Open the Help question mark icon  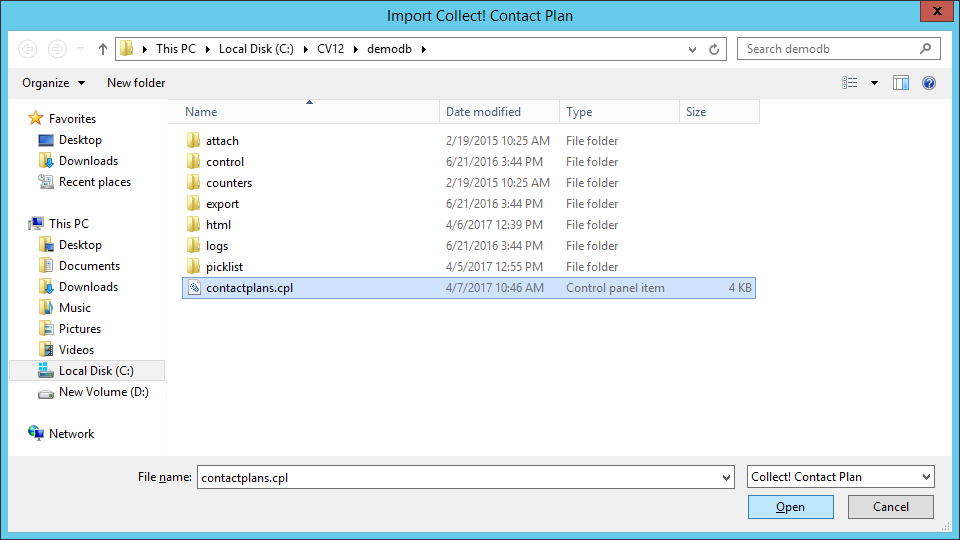click(x=929, y=83)
